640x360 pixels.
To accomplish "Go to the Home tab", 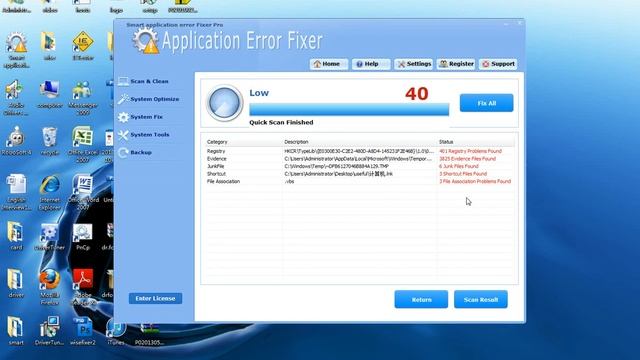I will 328,64.
